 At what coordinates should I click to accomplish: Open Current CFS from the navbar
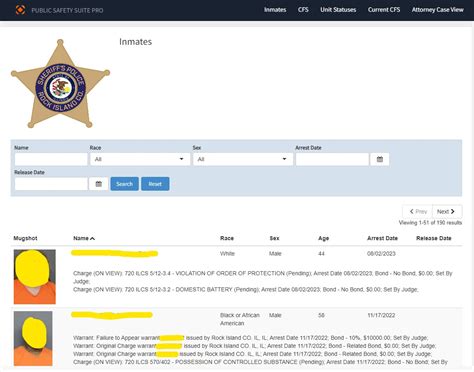[384, 10]
